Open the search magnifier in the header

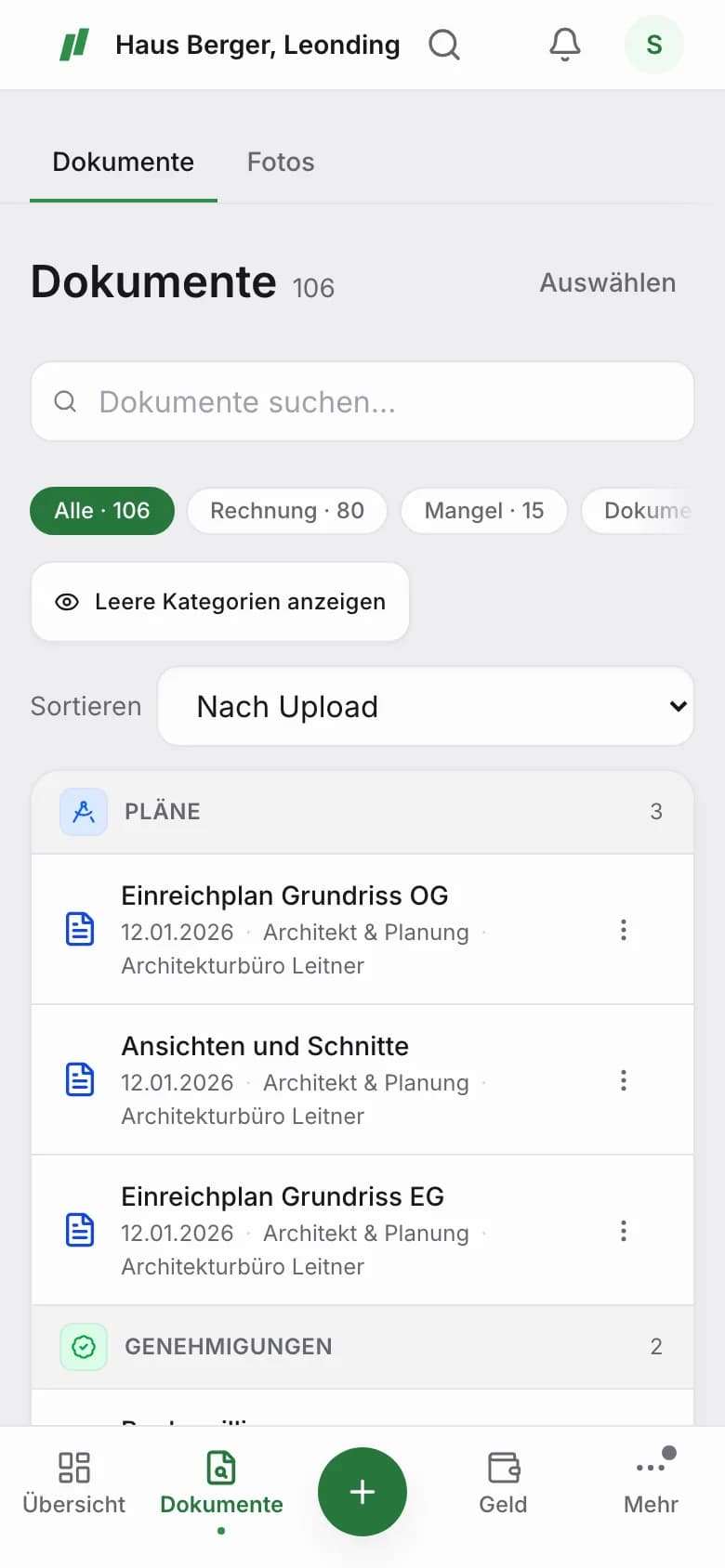point(444,45)
